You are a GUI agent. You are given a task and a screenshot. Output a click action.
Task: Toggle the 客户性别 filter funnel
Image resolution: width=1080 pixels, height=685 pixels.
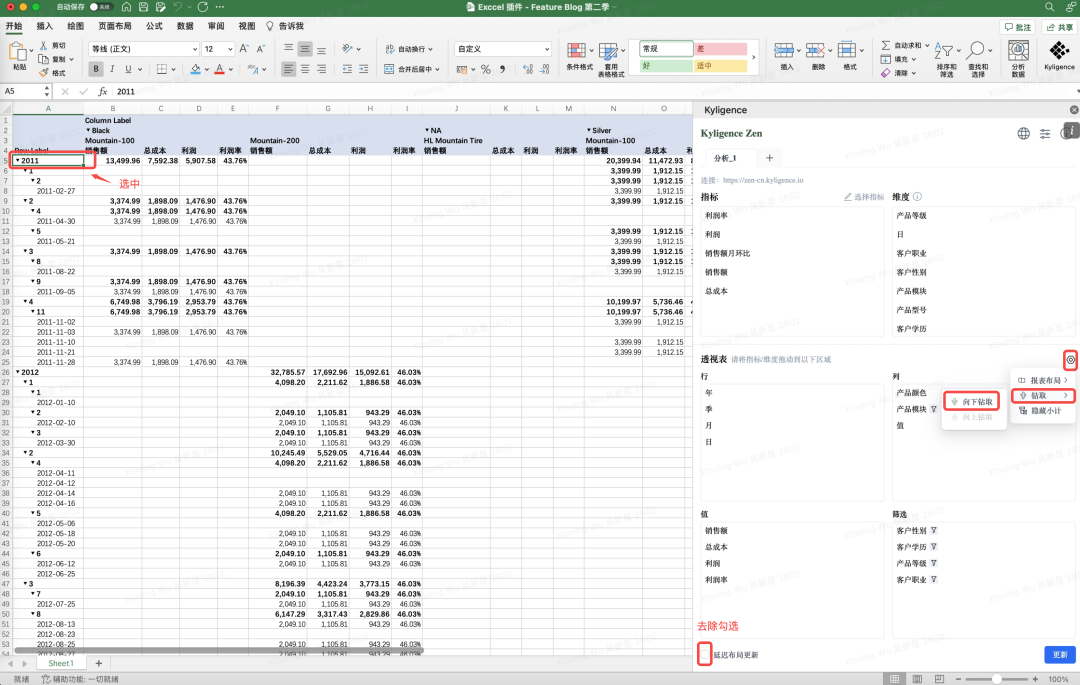click(x=933, y=531)
